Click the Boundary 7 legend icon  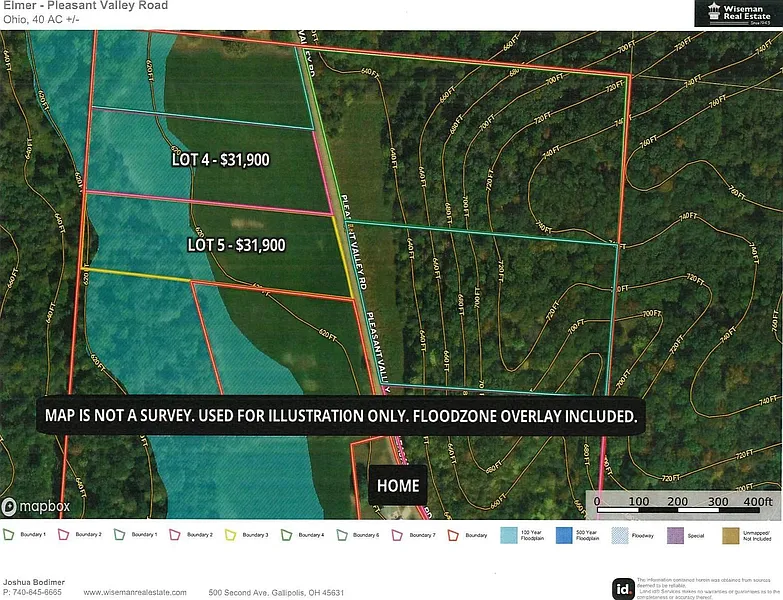398,536
